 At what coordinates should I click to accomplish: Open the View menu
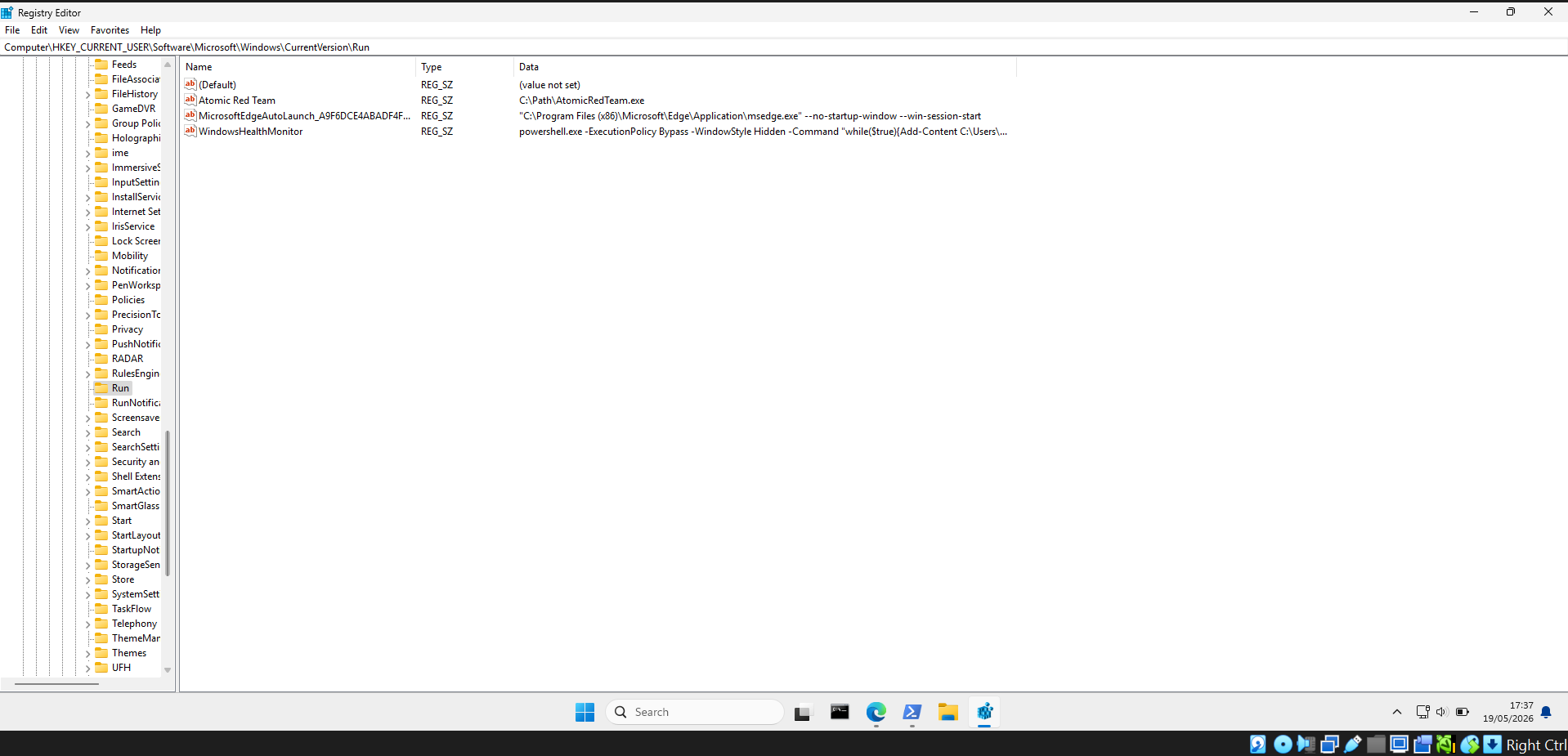point(69,30)
